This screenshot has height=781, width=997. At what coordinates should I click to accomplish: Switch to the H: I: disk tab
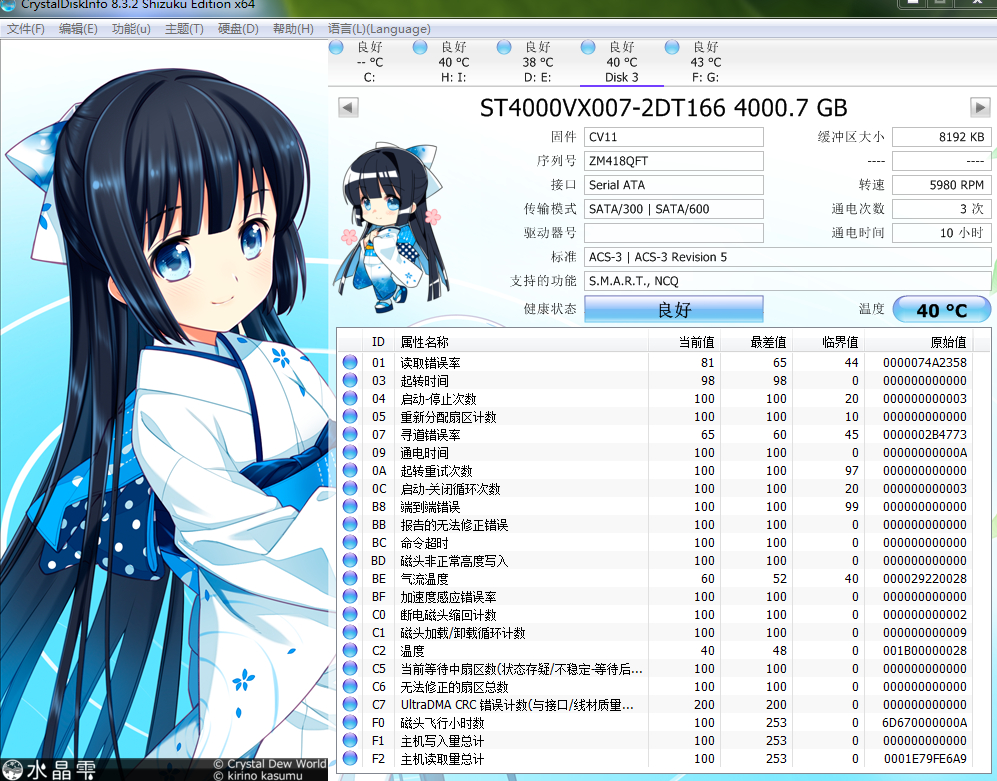[x=453, y=62]
